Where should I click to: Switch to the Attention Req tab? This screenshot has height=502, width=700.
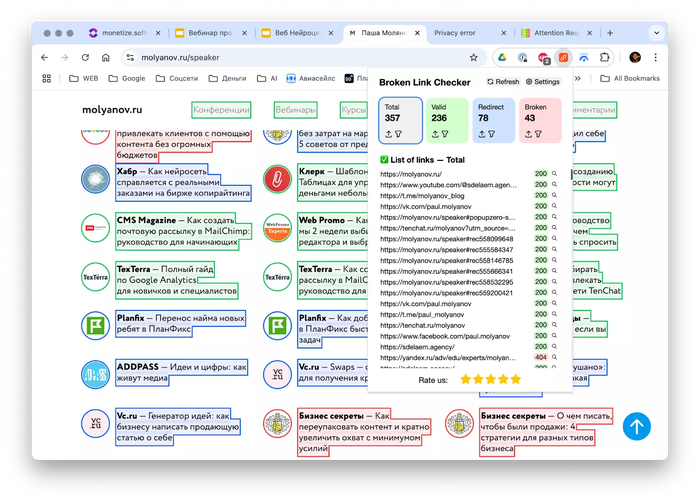[554, 33]
